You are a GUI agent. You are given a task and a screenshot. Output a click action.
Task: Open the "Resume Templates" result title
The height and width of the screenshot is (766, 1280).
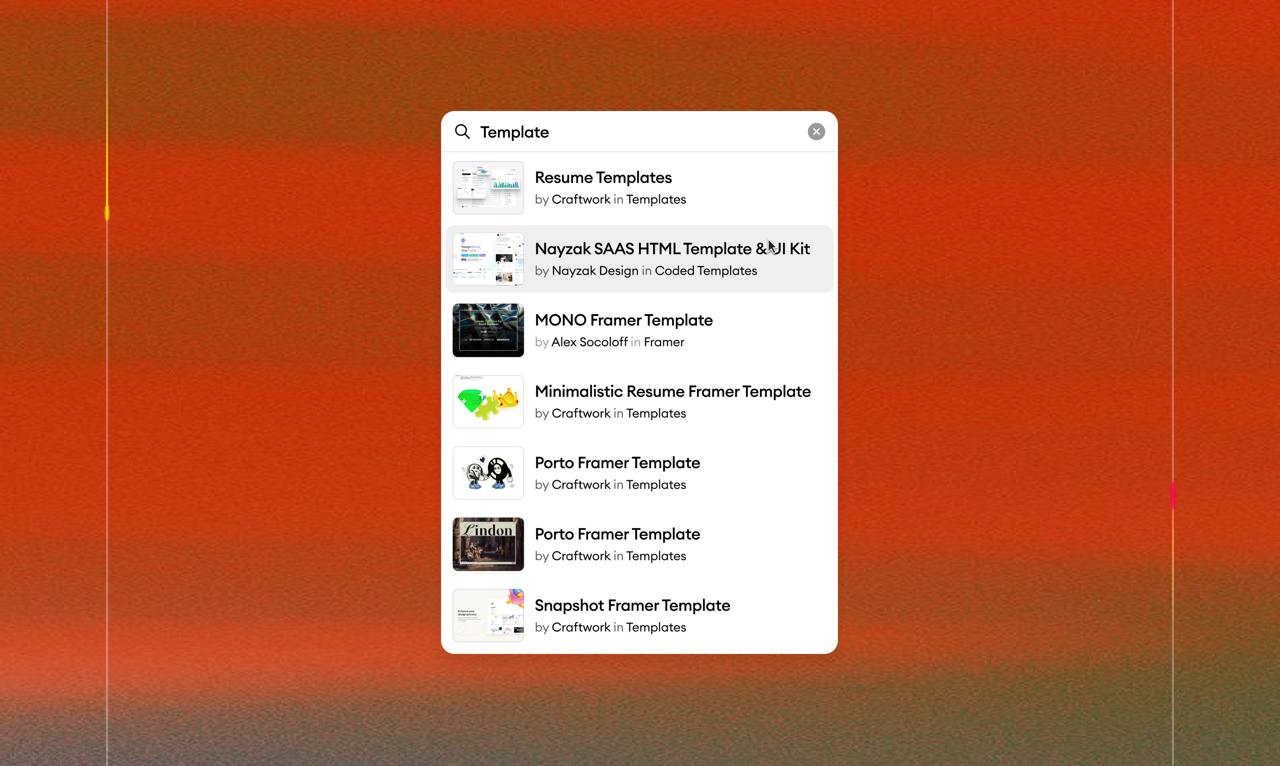[x=603, y=178]
